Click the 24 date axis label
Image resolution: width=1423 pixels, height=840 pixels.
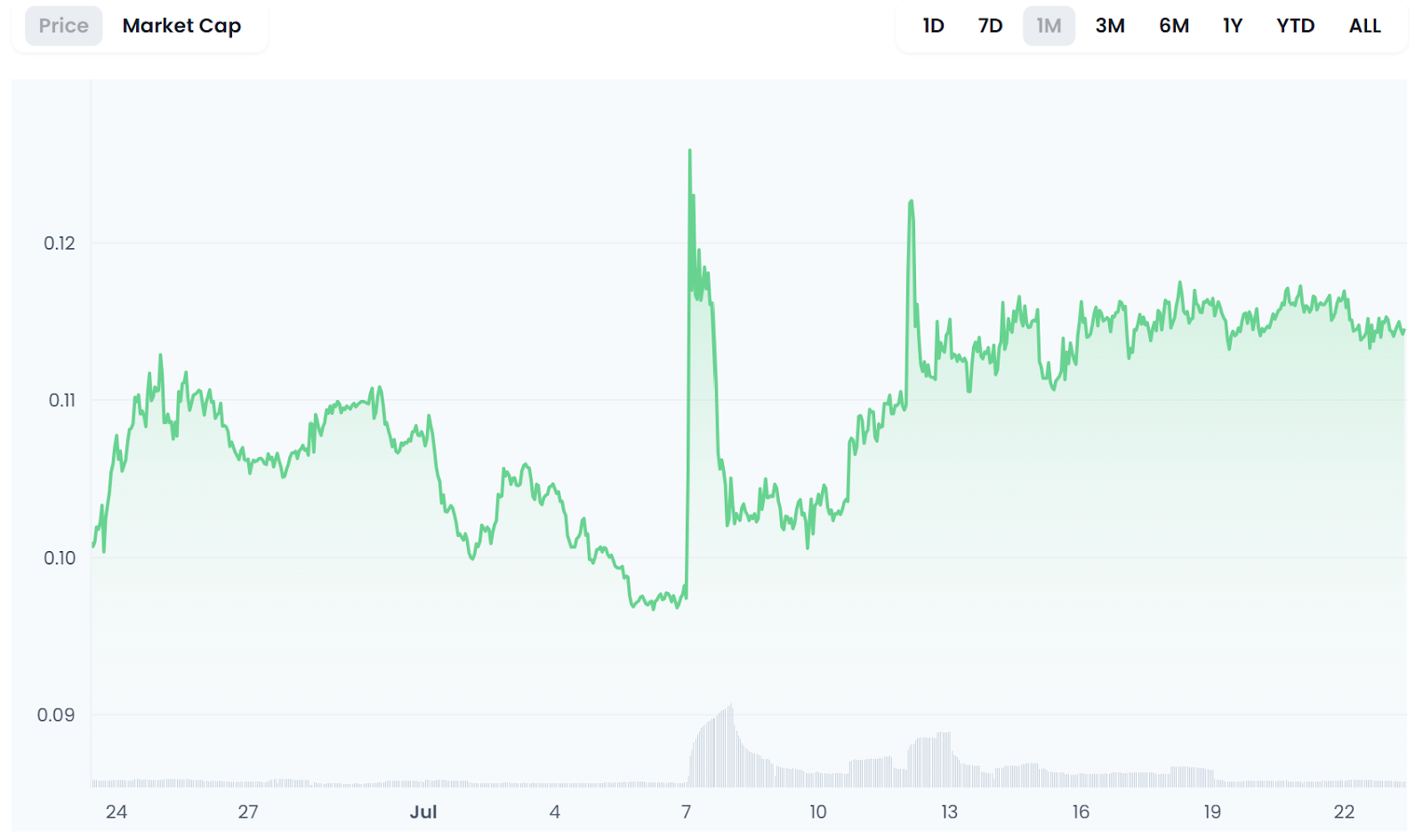(117, 812)
